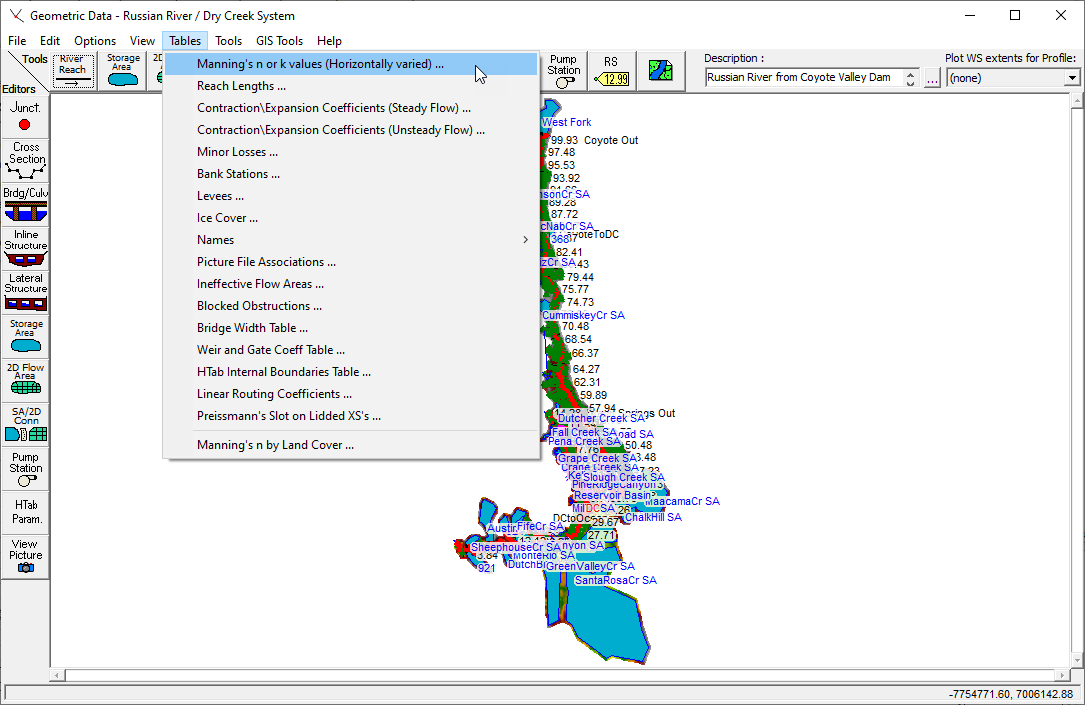Open the Bridge/Culvert editor
1085x705 pixels.
pos(25,204)
